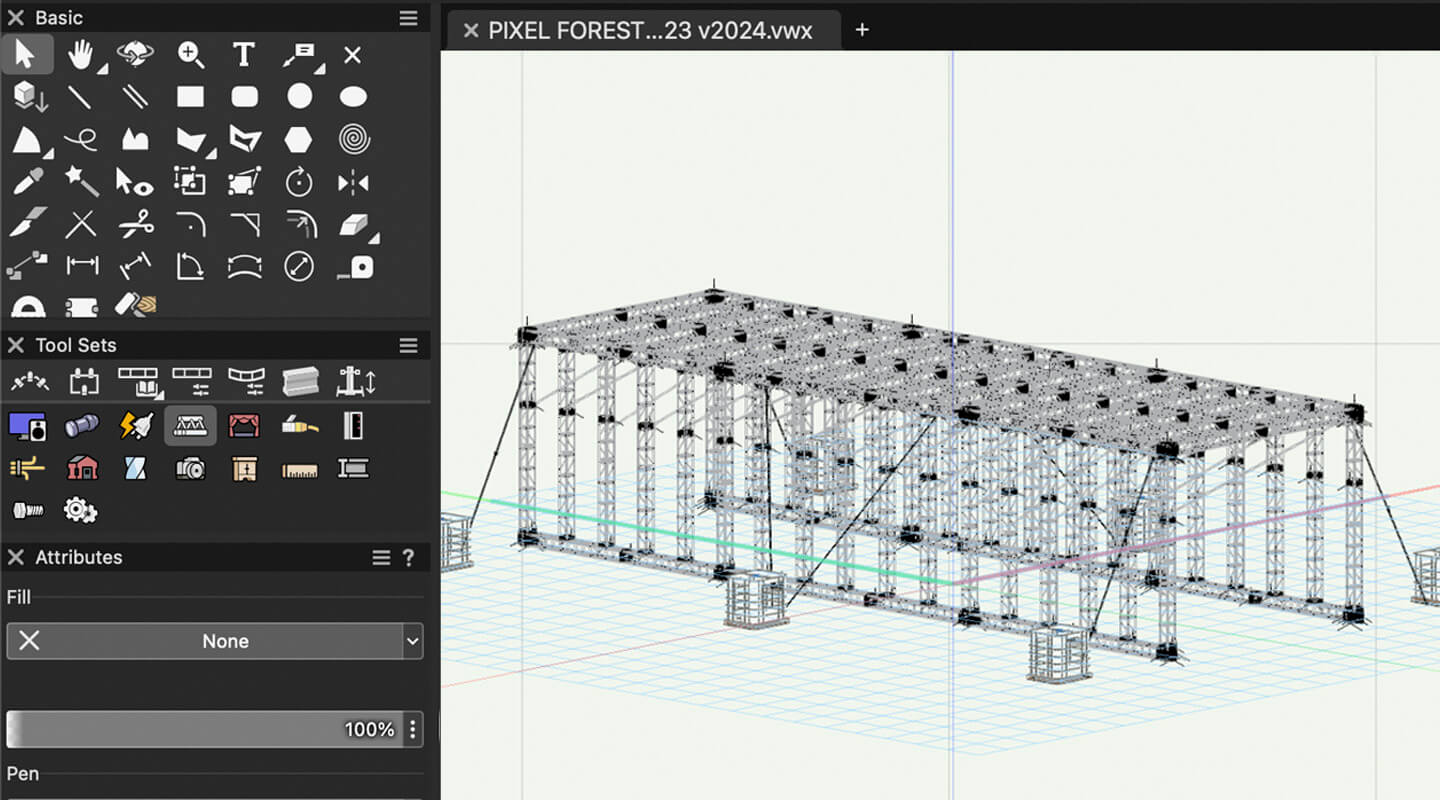
Task: Select the Freehand curve tool
Action: (x=80, y=140)
